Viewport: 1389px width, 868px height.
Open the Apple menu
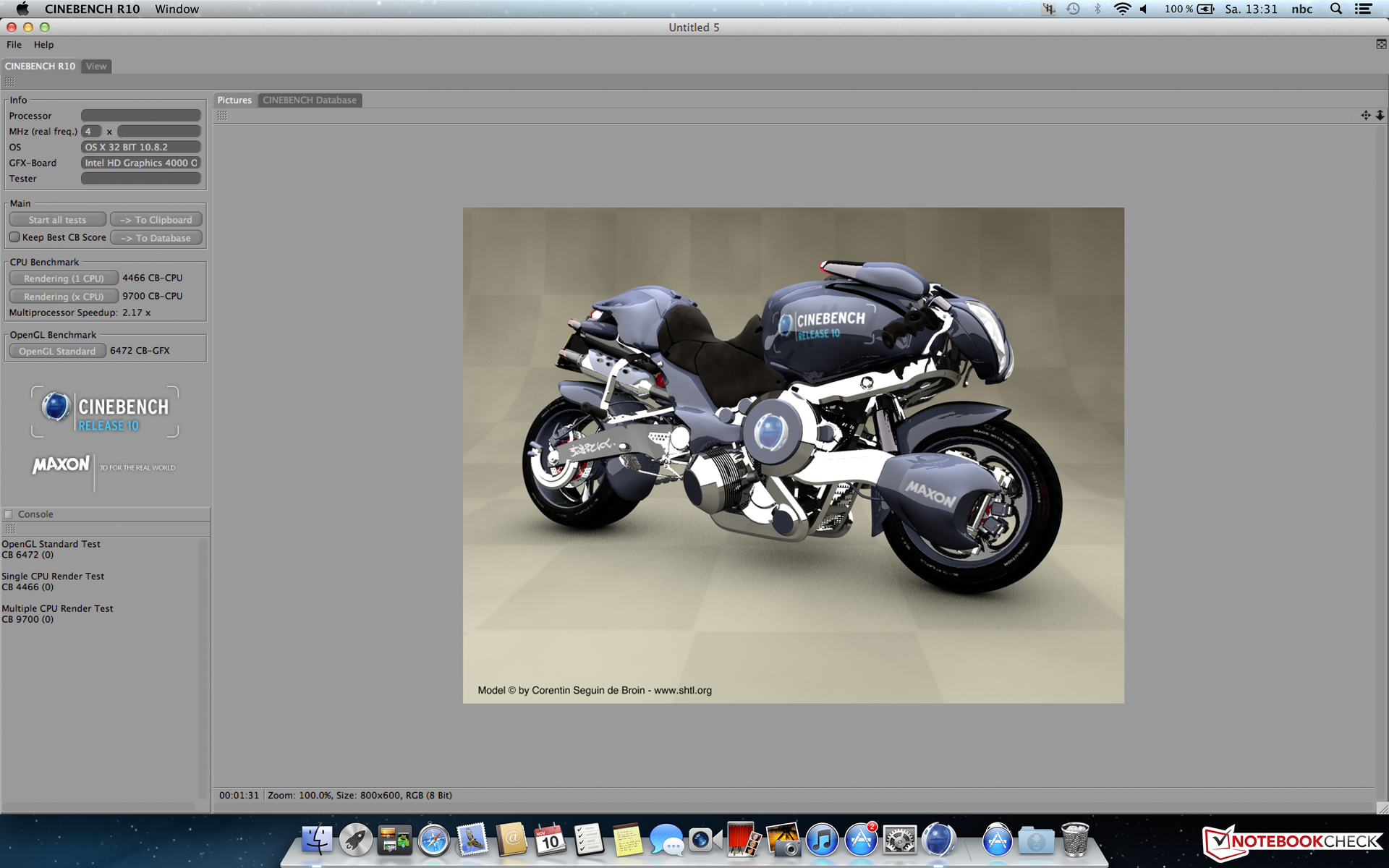pyautogui.click(x=22, y=9)
